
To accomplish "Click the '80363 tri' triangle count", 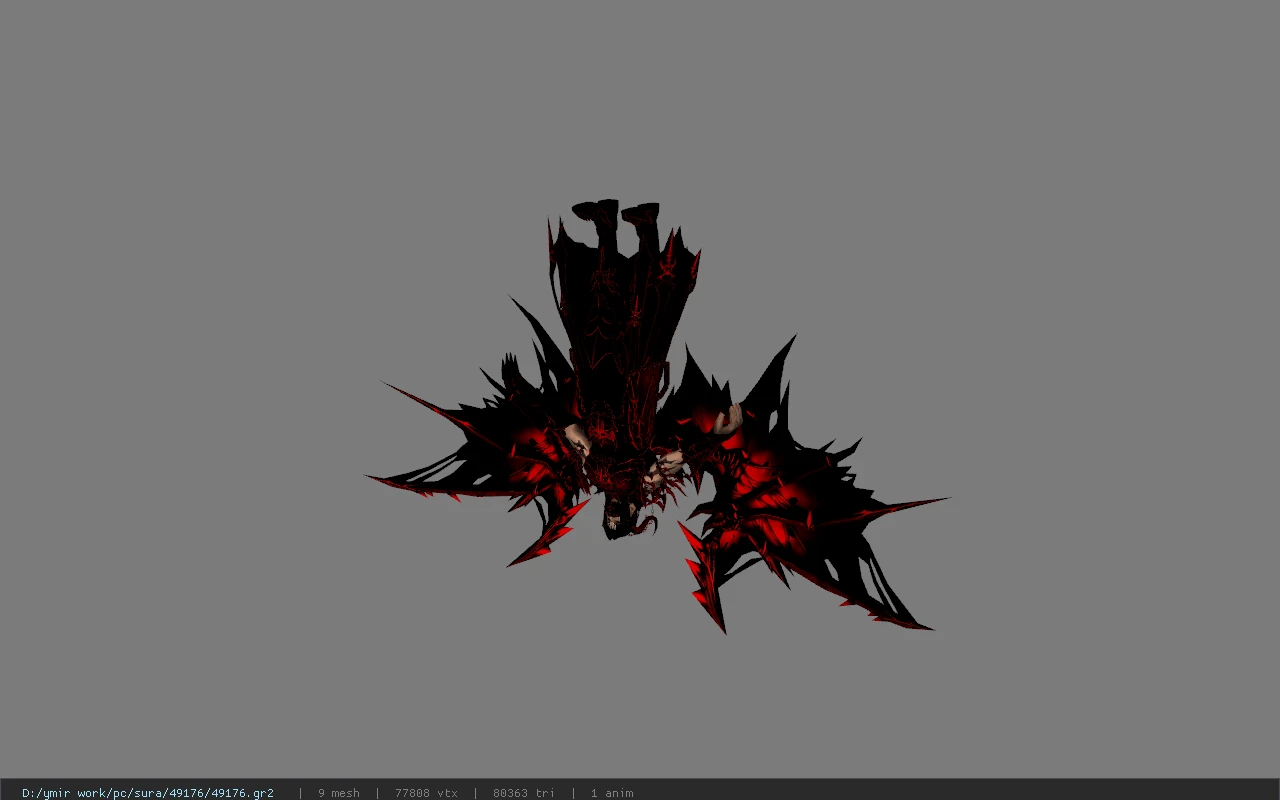I will pos(524,793).
